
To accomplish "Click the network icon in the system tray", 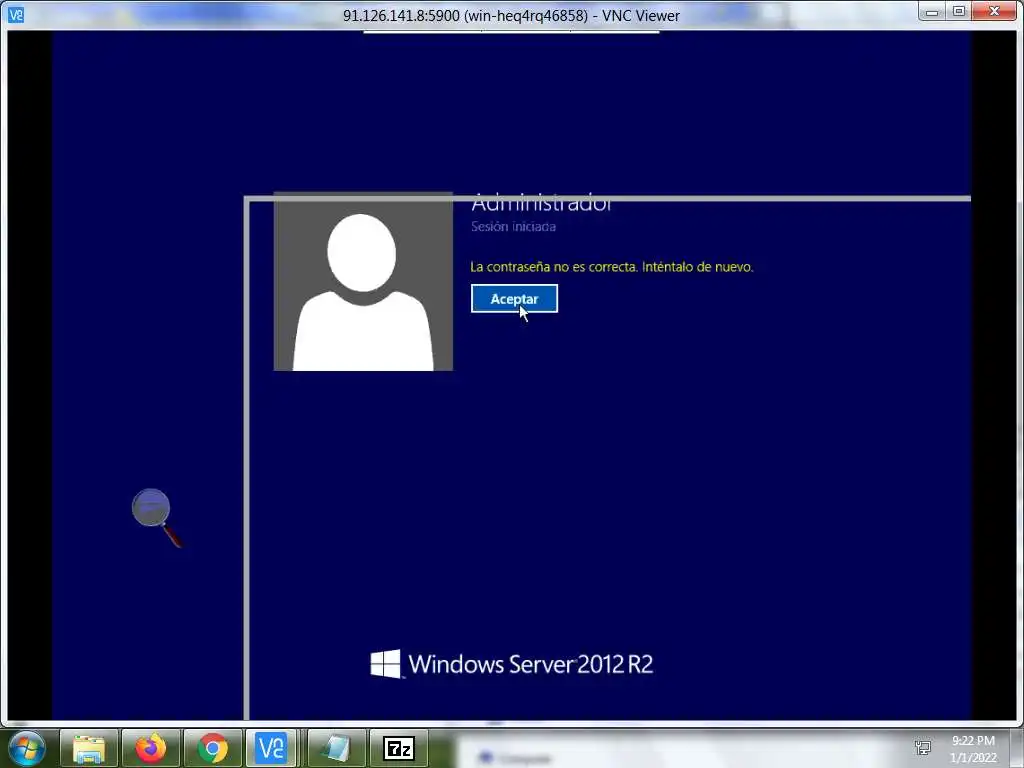I will click(x=923, y=746).
